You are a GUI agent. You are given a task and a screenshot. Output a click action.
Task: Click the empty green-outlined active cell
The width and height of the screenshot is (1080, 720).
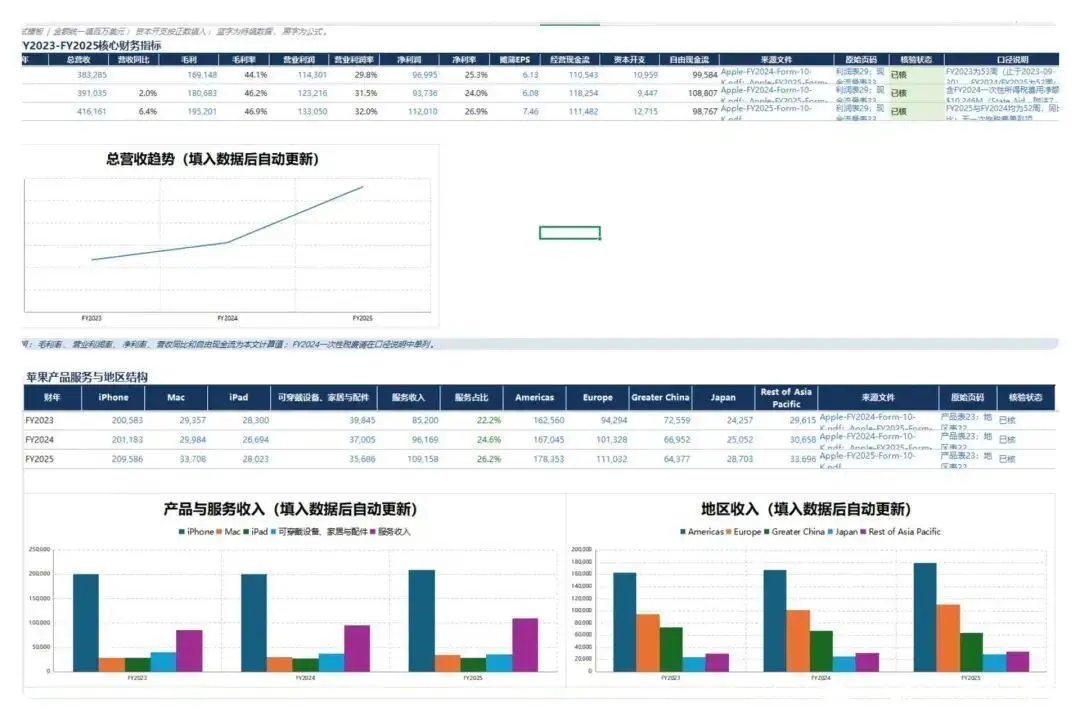[570, 233]
